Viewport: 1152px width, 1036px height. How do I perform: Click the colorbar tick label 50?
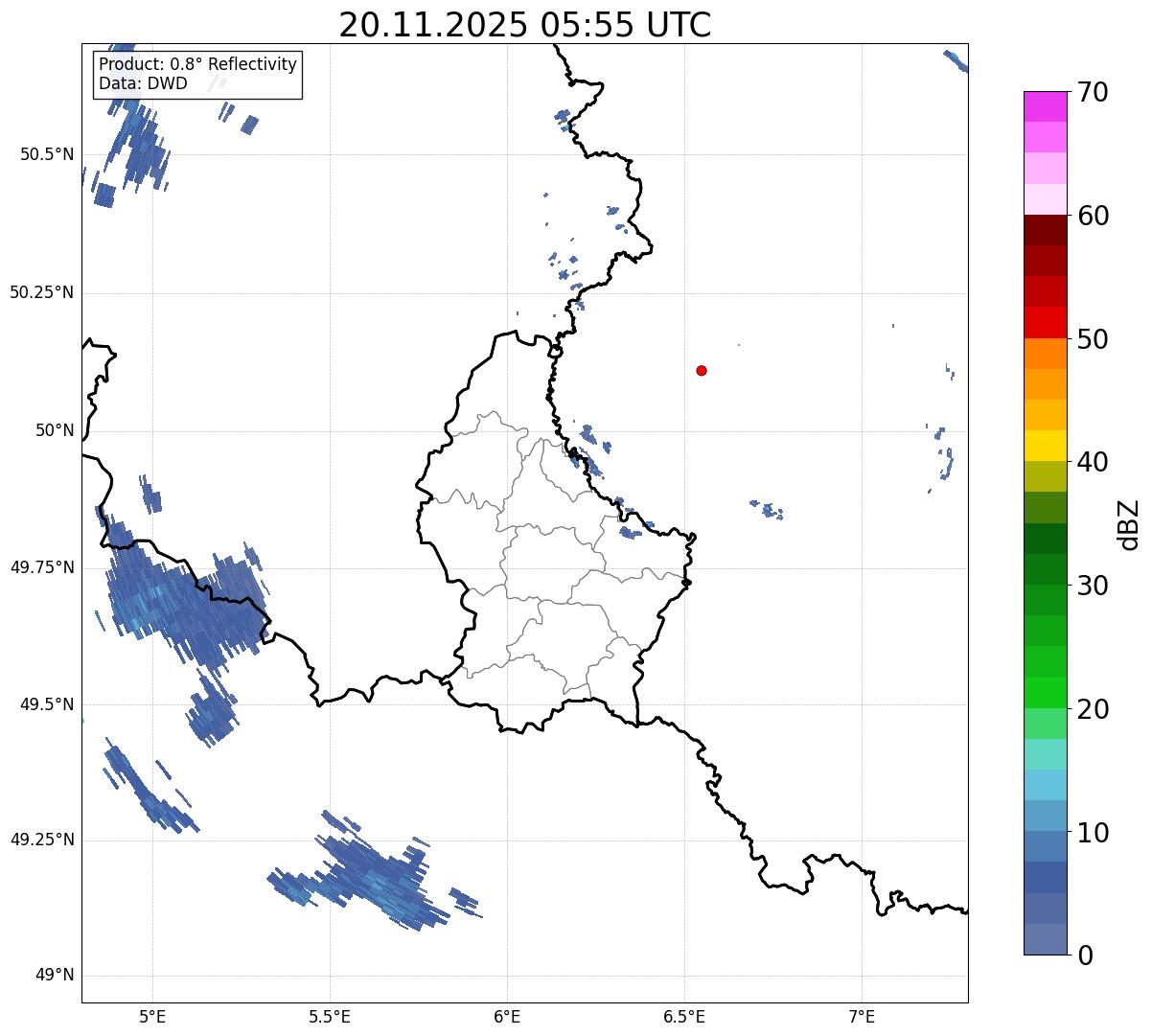(1093, 339)
